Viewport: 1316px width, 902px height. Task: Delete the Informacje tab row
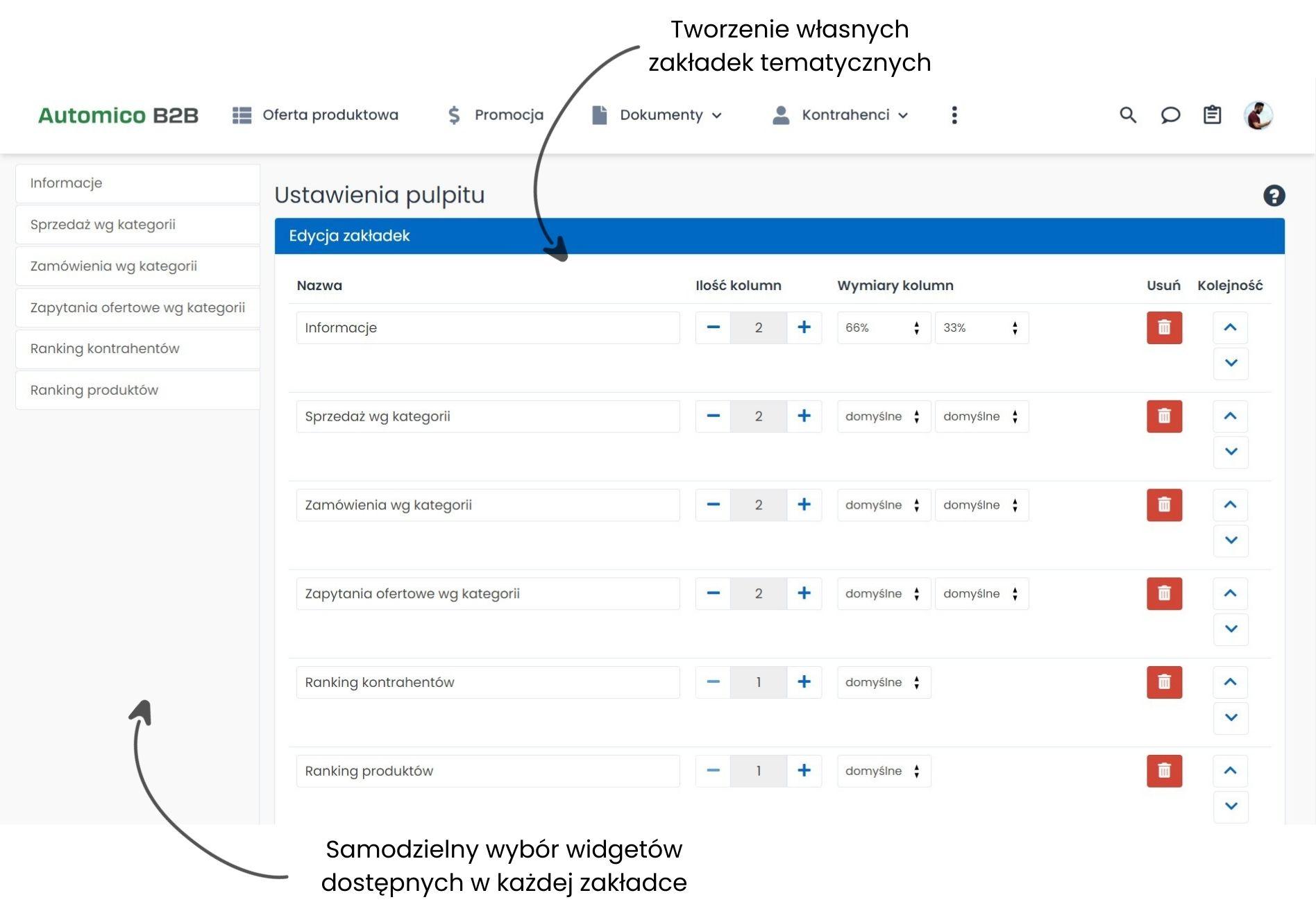(x=1164, y=327)
